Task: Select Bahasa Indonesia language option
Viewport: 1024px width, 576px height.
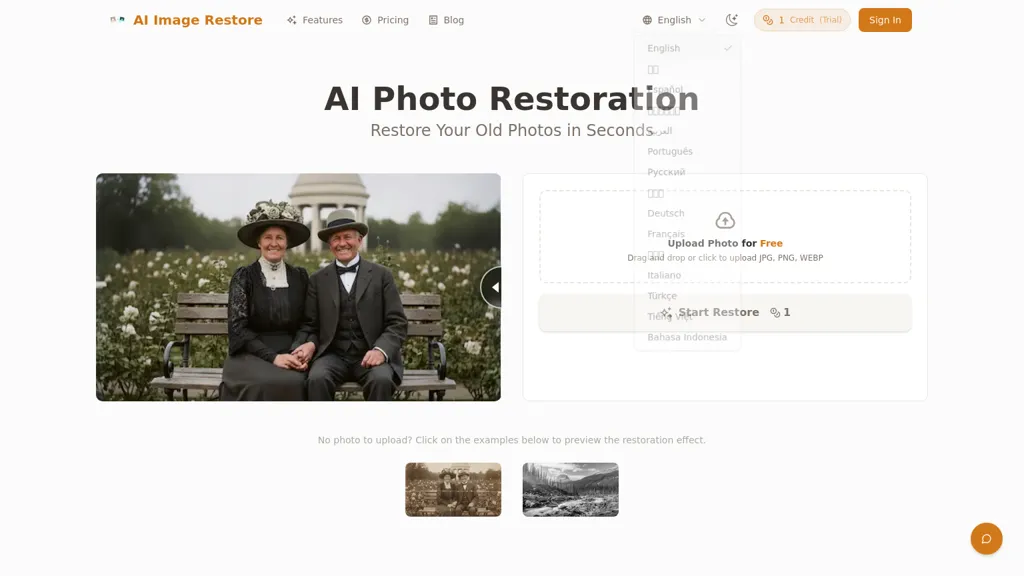Action: (x=688, y=338)
